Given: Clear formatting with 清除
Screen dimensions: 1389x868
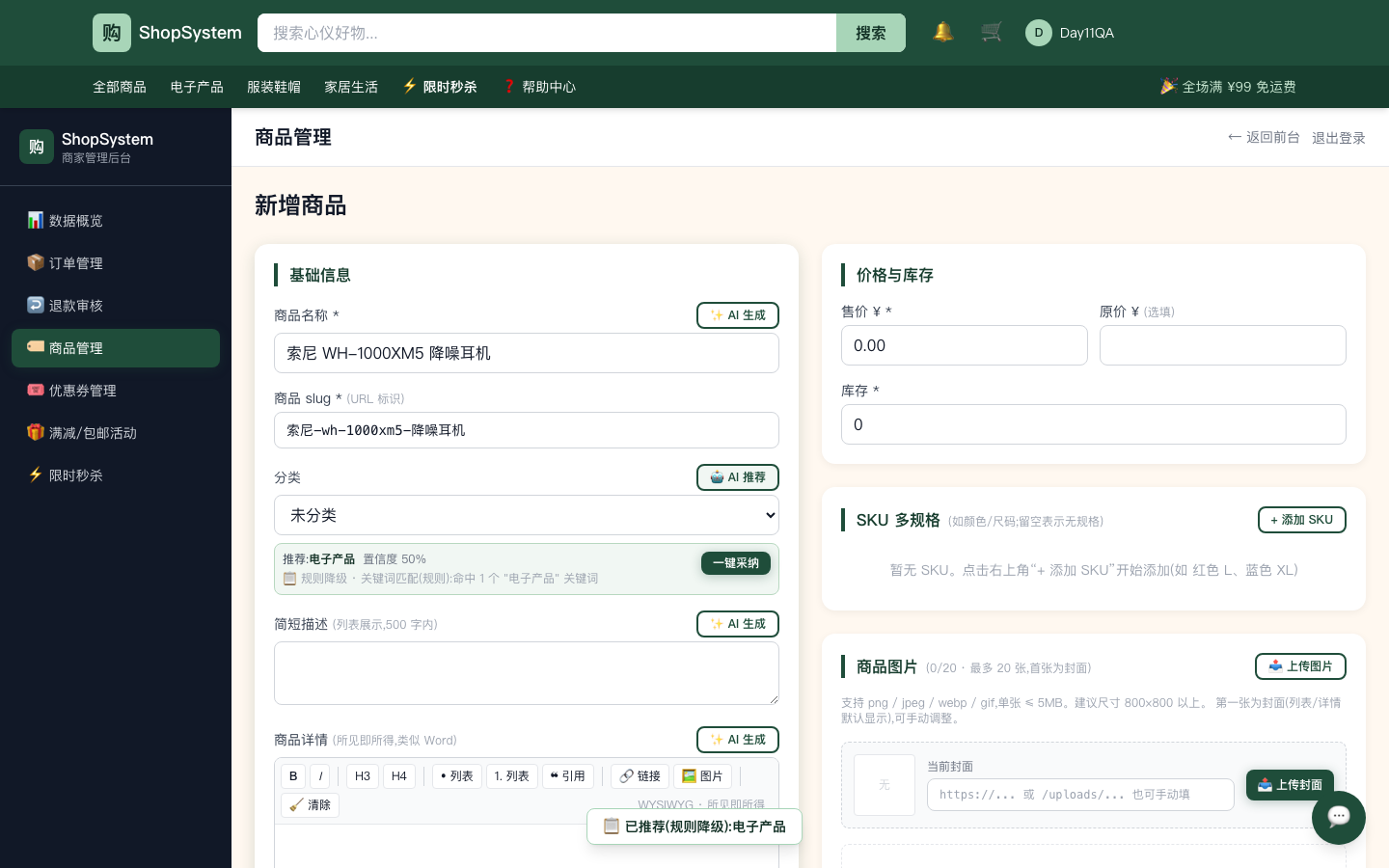Looking at the screenshot, I should coord(310,805).
